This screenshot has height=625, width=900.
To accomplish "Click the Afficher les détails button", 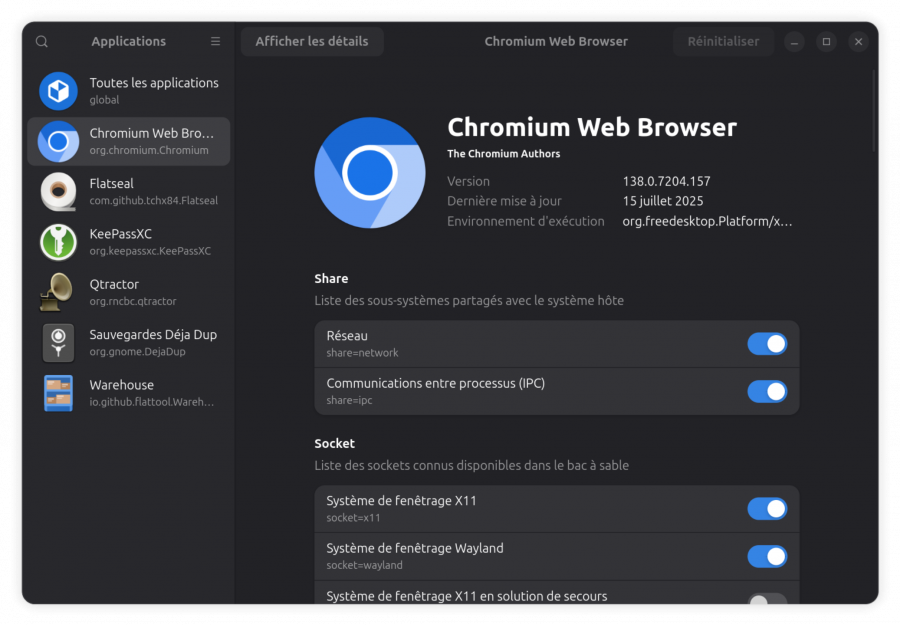I will coord(312,42).
